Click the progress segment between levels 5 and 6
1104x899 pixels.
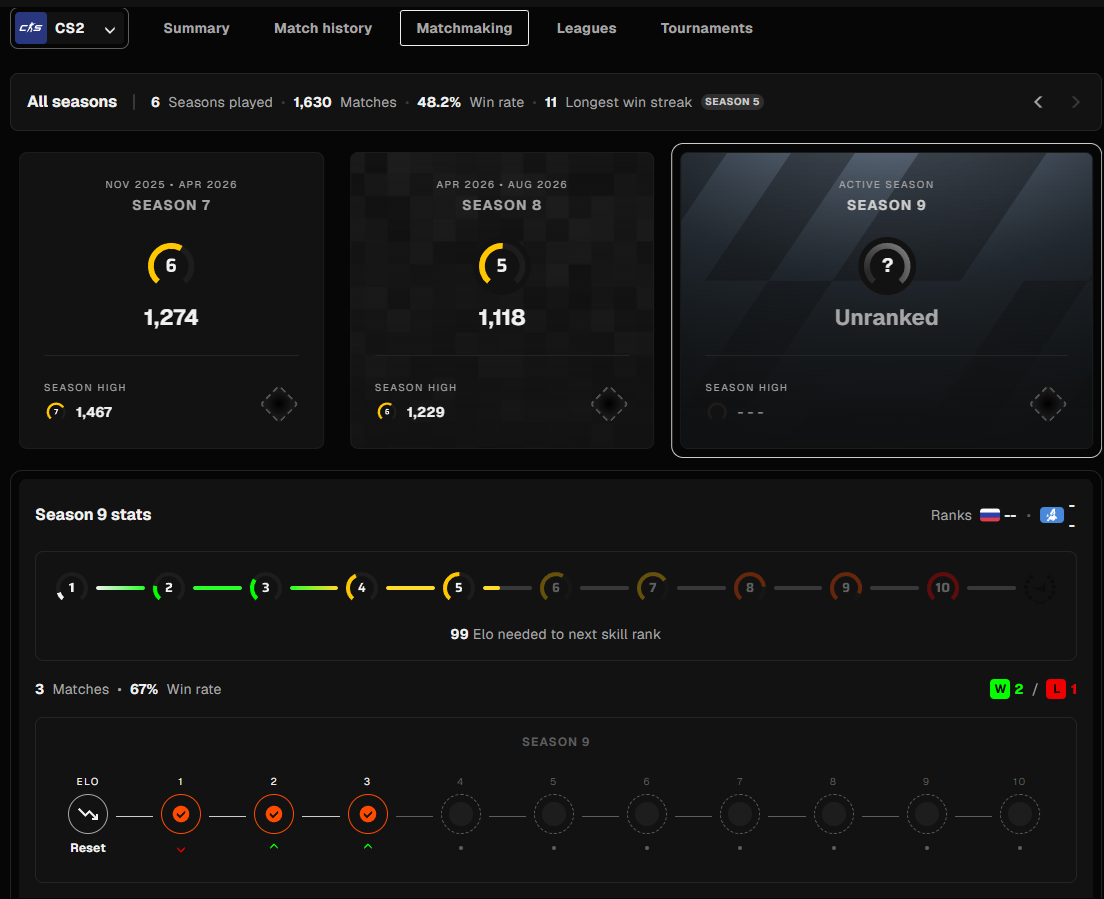(507, 588)
